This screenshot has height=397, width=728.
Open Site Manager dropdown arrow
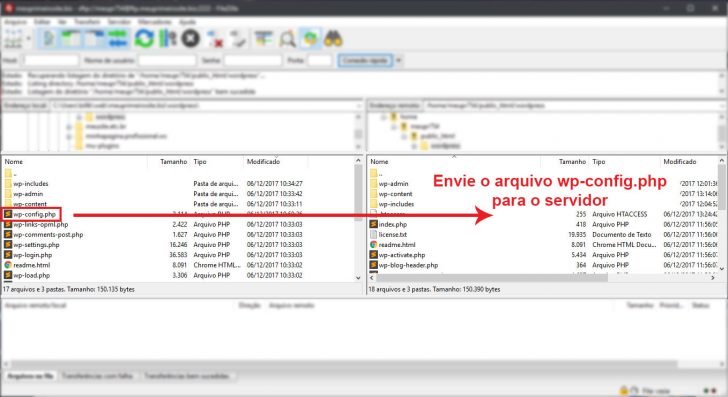pos(28,39)
